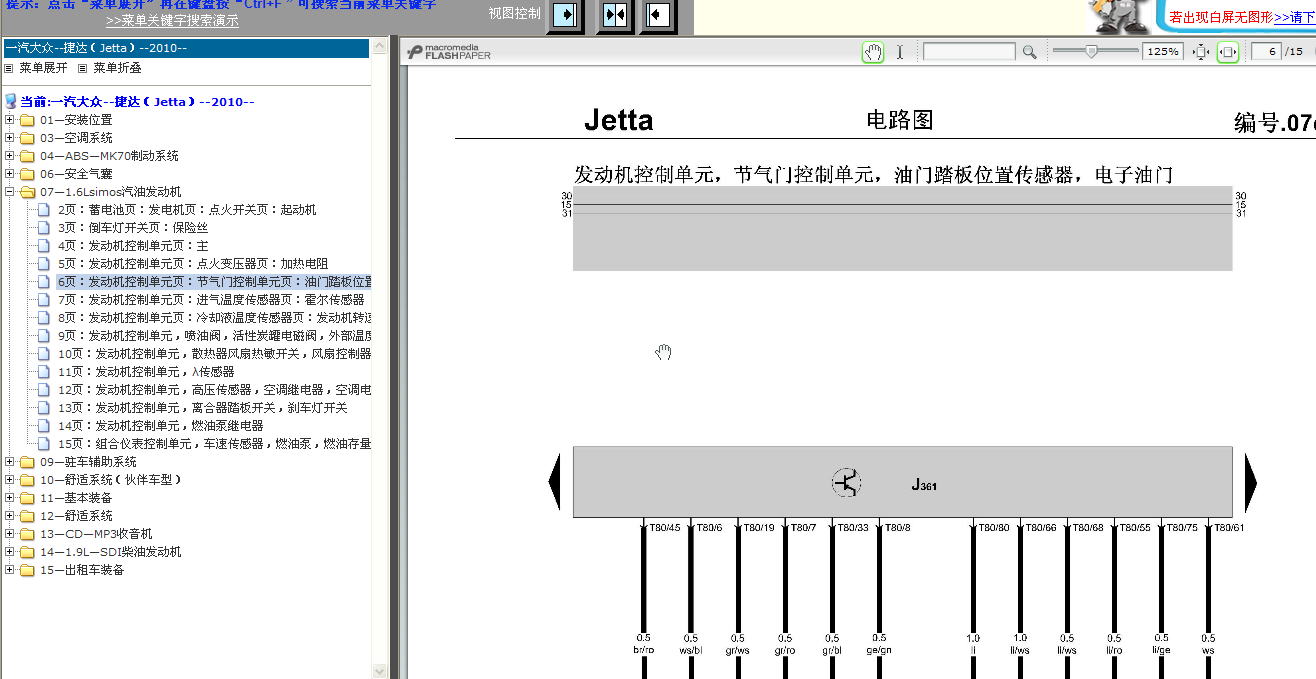Adjust the FlashPaper zoom slider

pyautogui.click(x=1091, y=52)
